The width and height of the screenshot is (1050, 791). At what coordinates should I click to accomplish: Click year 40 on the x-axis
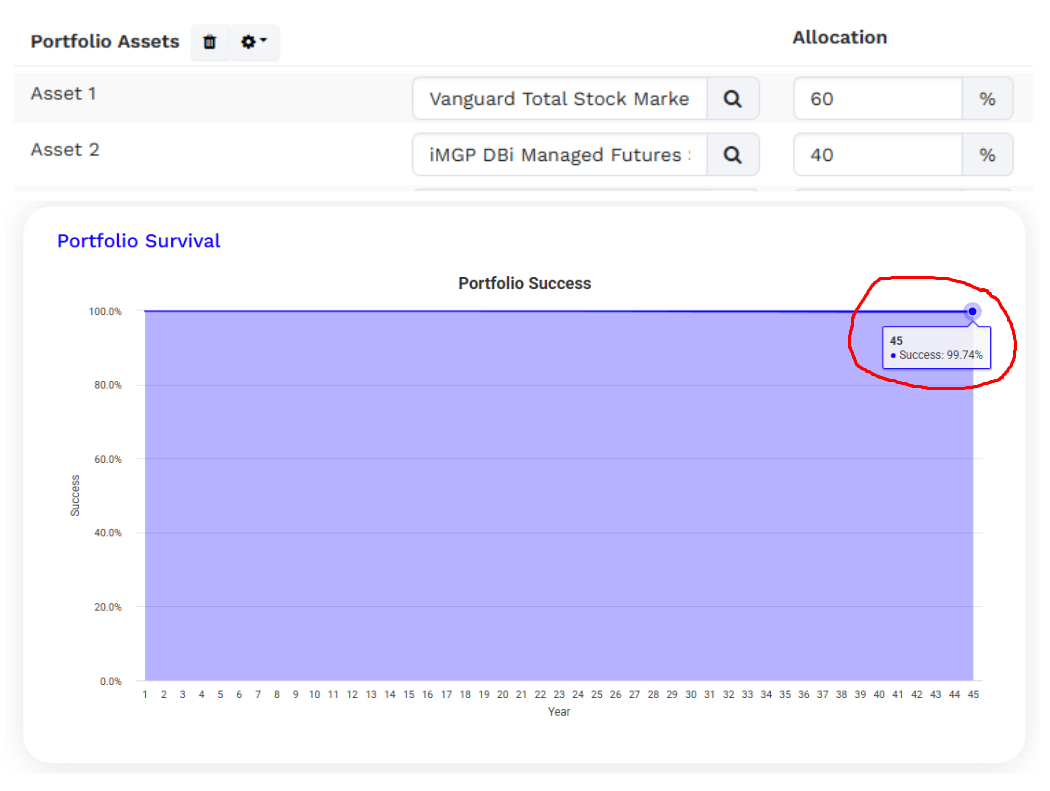click(879, 695)
